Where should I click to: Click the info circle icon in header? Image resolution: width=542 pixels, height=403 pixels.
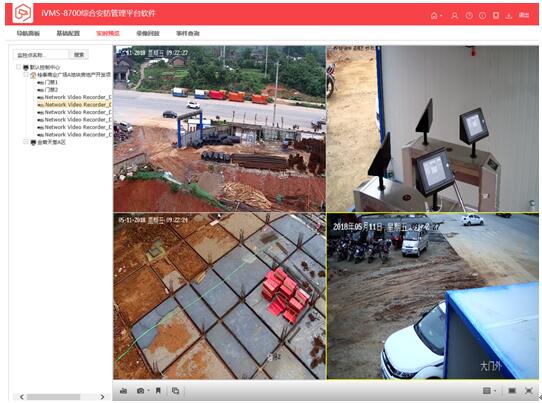click(x=482, y=15)
